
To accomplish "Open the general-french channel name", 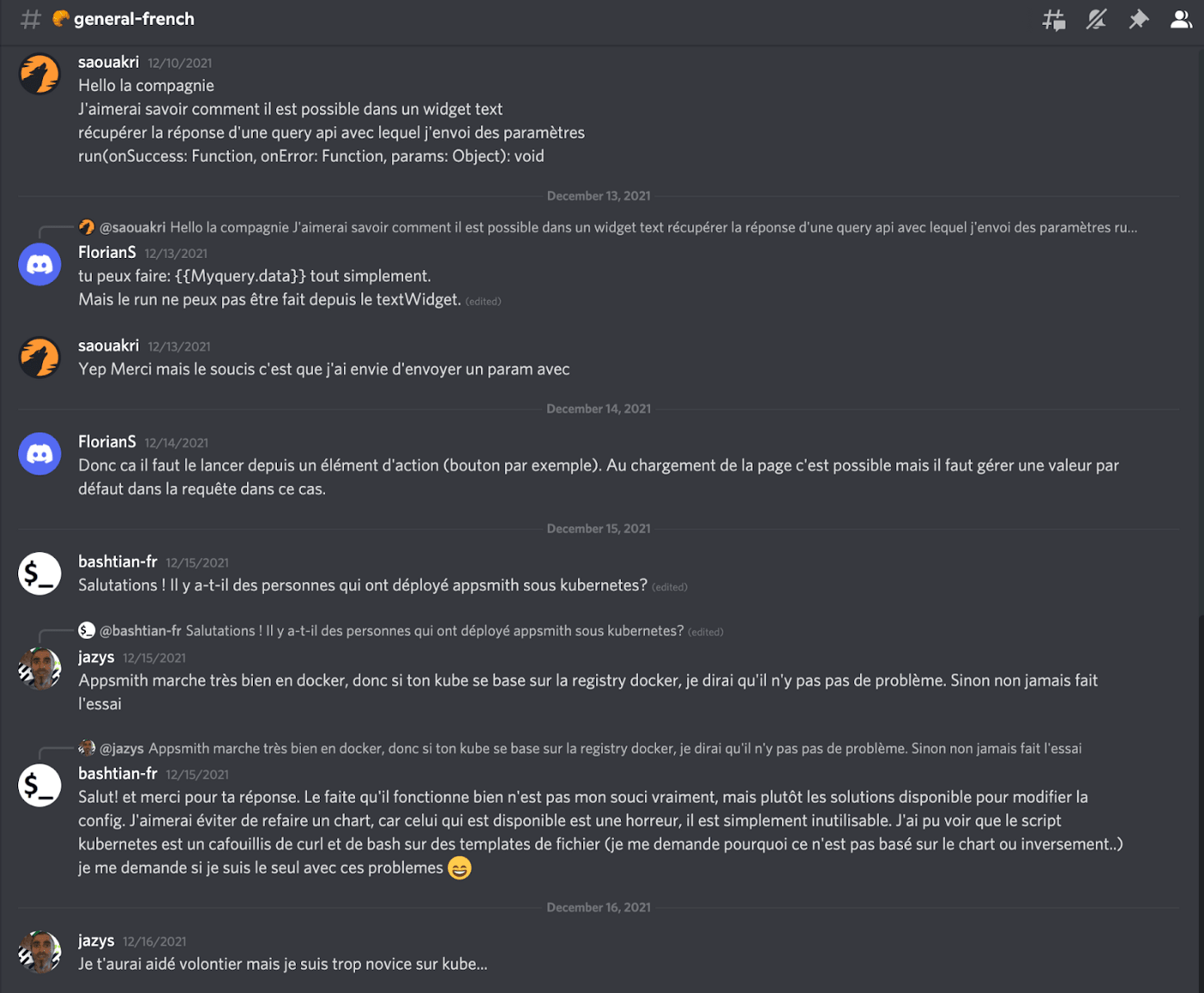I will [x=134, y=19].
